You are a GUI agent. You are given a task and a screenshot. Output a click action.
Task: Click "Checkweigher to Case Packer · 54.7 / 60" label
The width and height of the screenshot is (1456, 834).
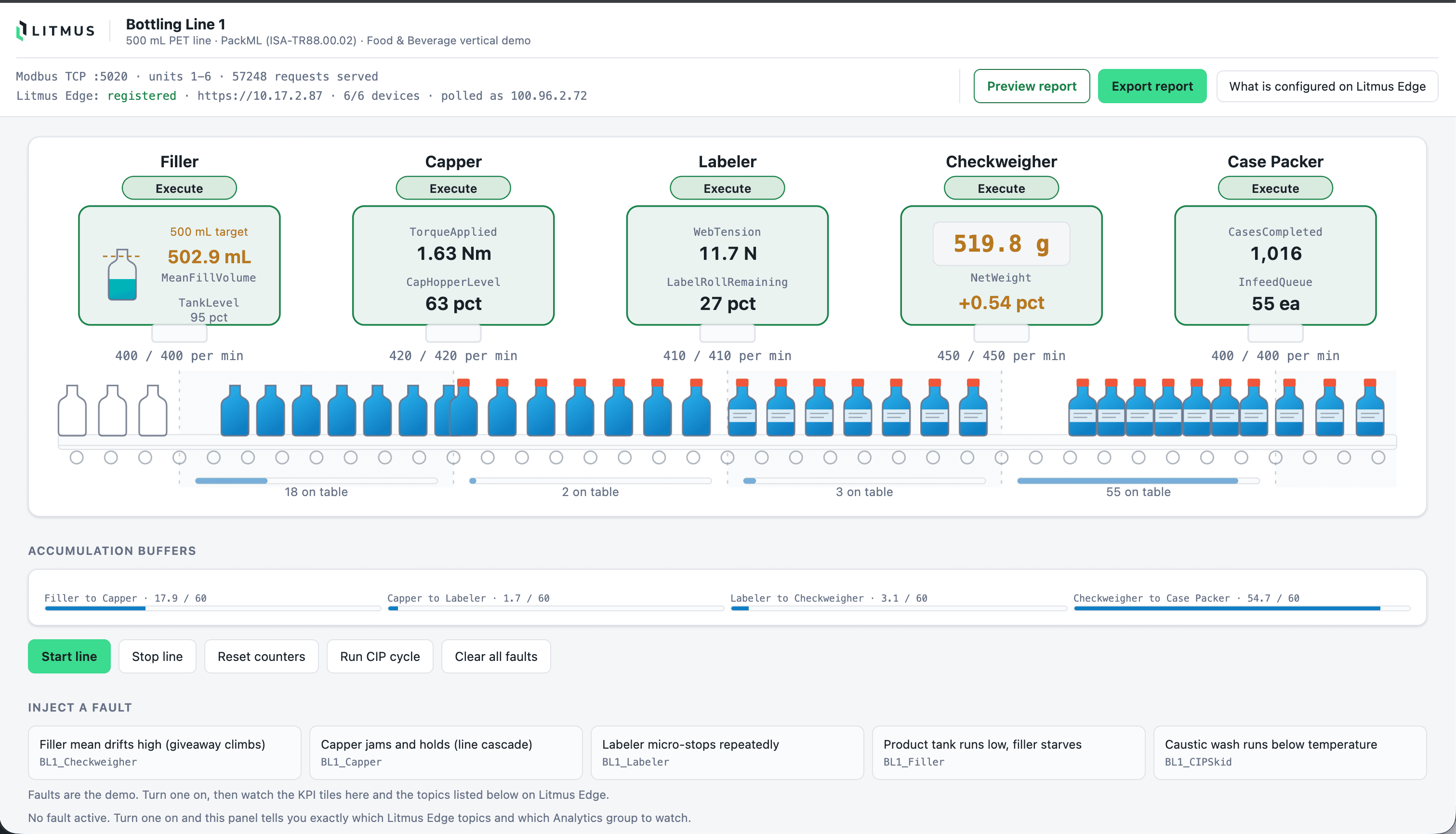click(1187, 598)
